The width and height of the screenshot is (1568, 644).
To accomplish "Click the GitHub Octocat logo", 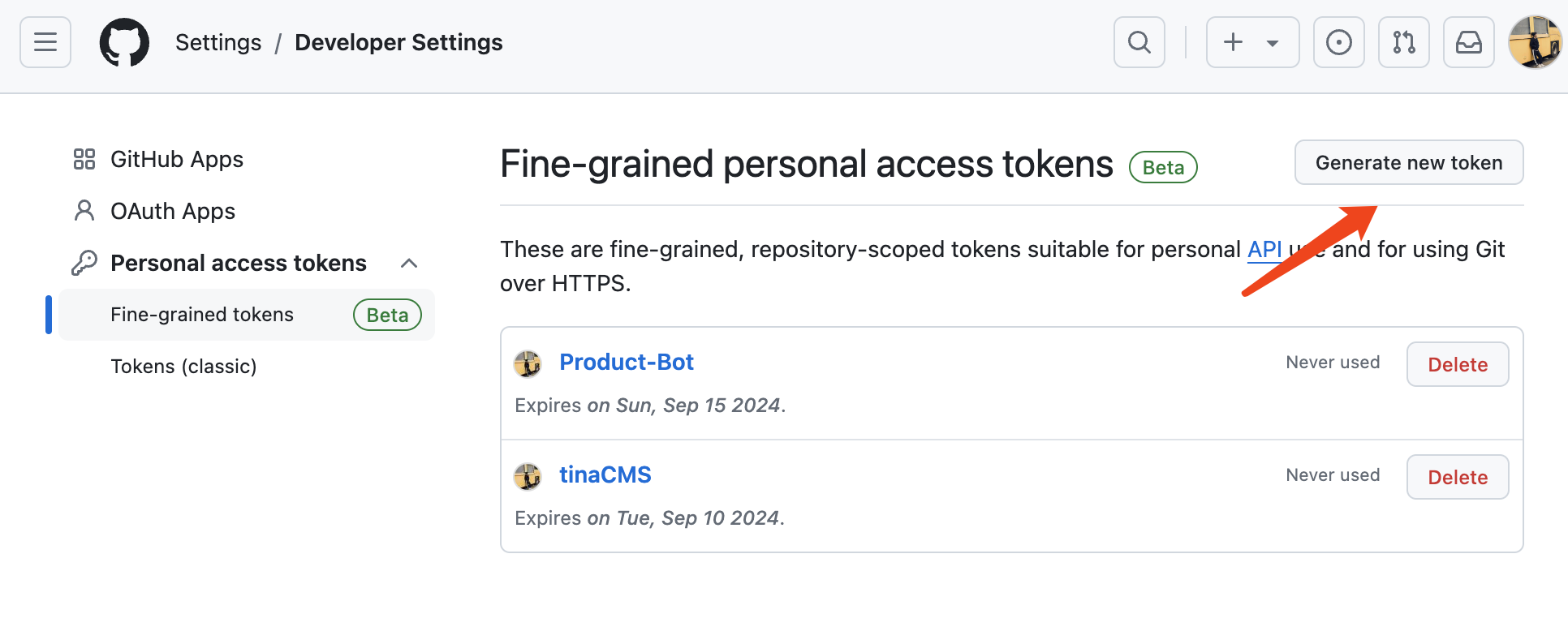I will click(124, 42).
